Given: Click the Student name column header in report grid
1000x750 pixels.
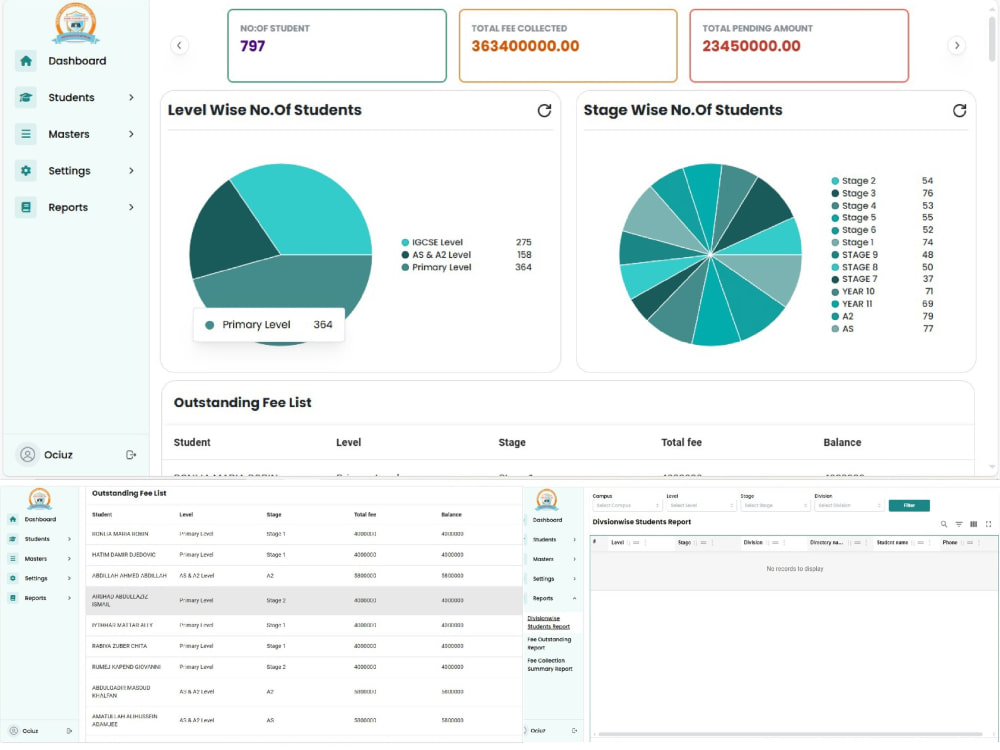Looking at the screenshot, I should point(892,543).
